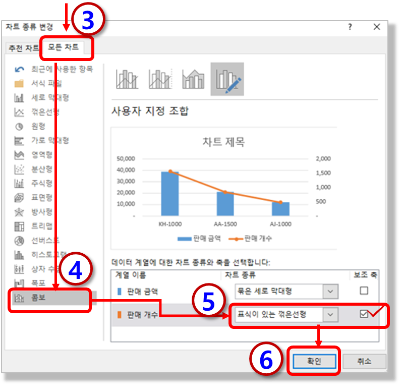Choose 가로 막대형 bar chart category
The width and height of the screenshot is (400, 385).
pyautogui.click(x=41, y=141)
